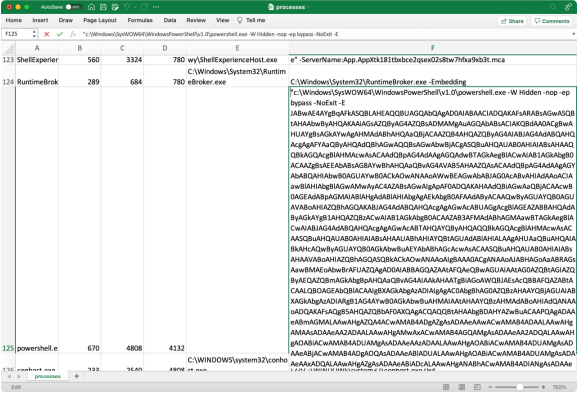Viewport: 583px width, 398px height.
Task: Open the Formulas ribbon tab
Action: tap(140, 20)
